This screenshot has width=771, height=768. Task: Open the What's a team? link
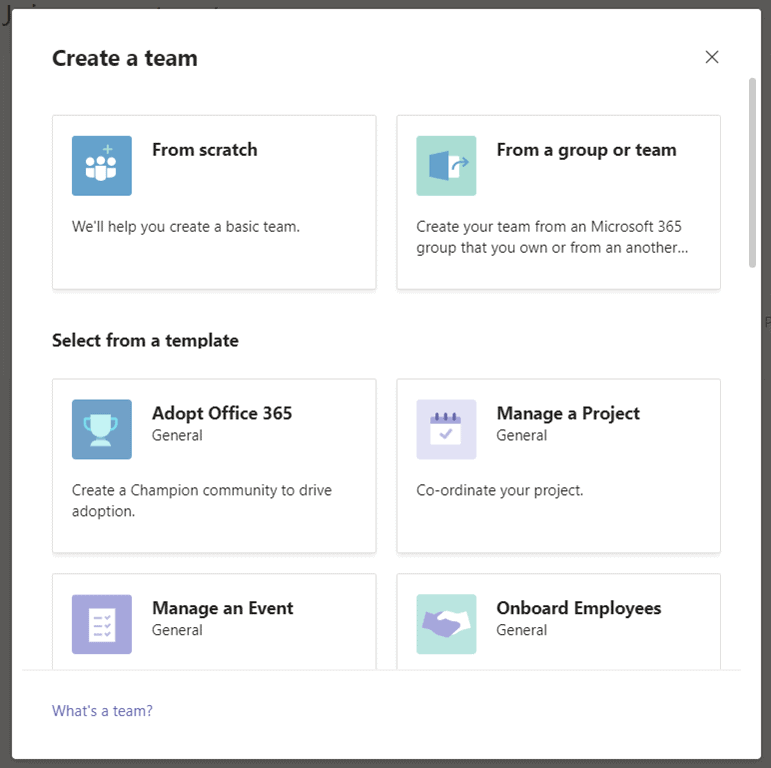pos(102,711)
